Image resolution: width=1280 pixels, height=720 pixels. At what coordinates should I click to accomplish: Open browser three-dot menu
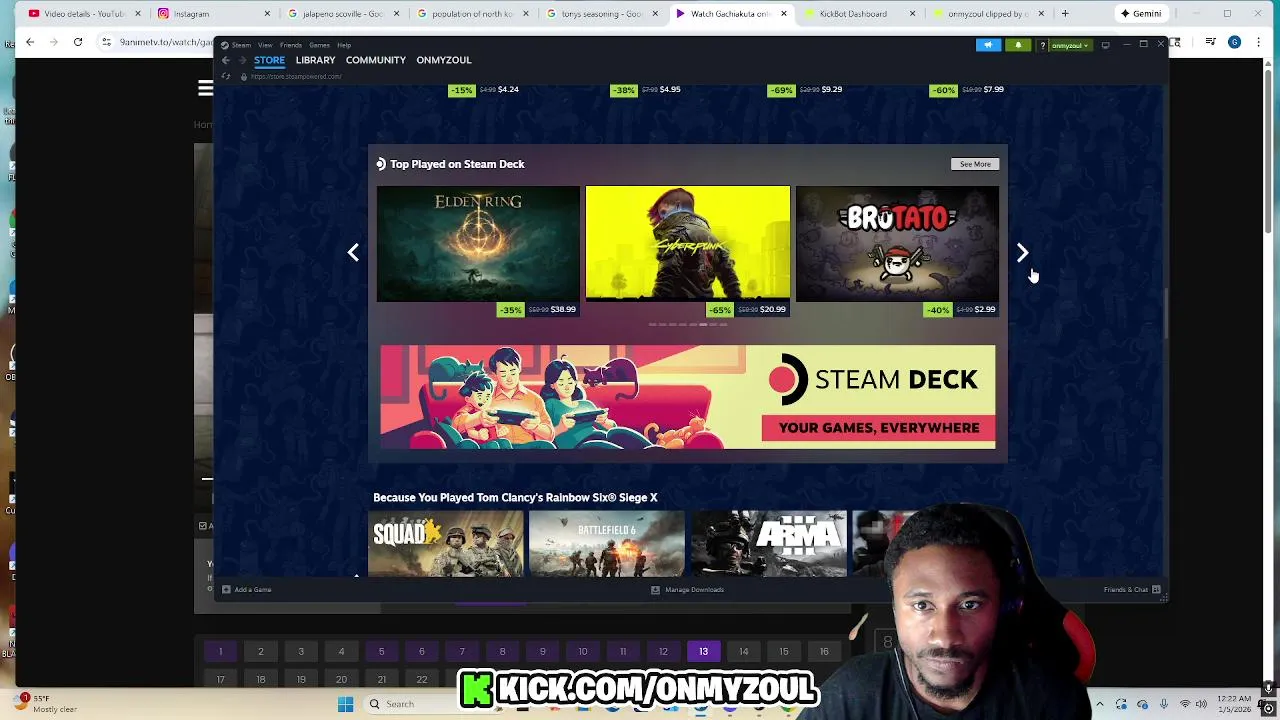pyautogui.click(x=1258, y=42)
